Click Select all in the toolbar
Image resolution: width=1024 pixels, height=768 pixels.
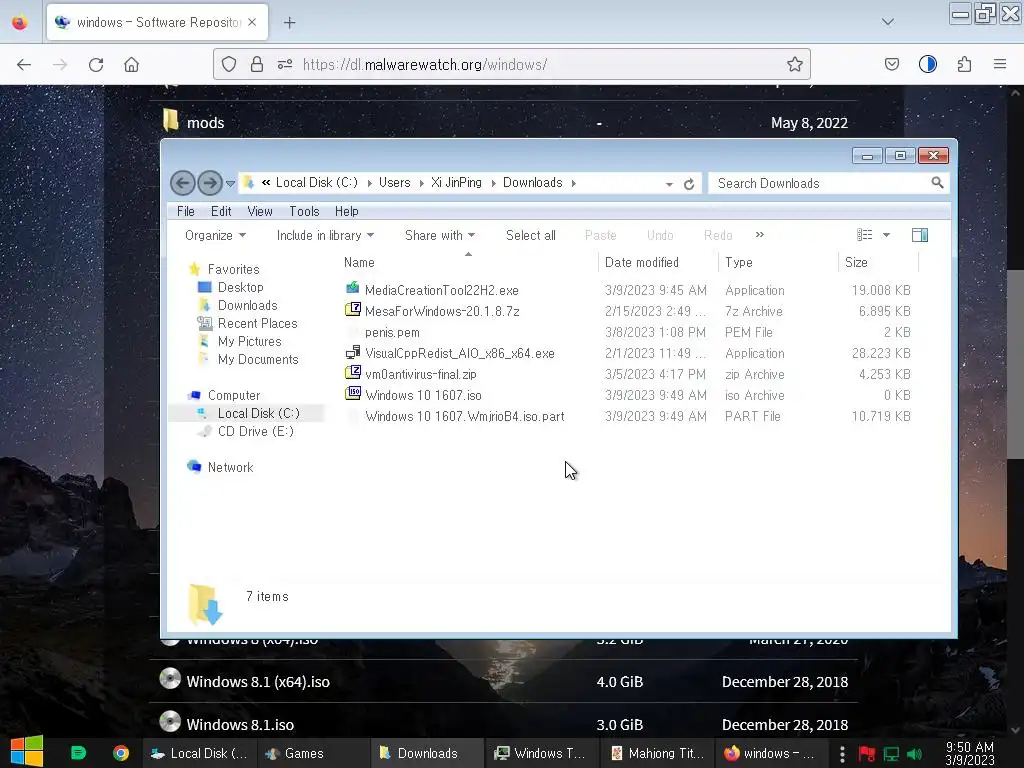(x=530, y=235)
